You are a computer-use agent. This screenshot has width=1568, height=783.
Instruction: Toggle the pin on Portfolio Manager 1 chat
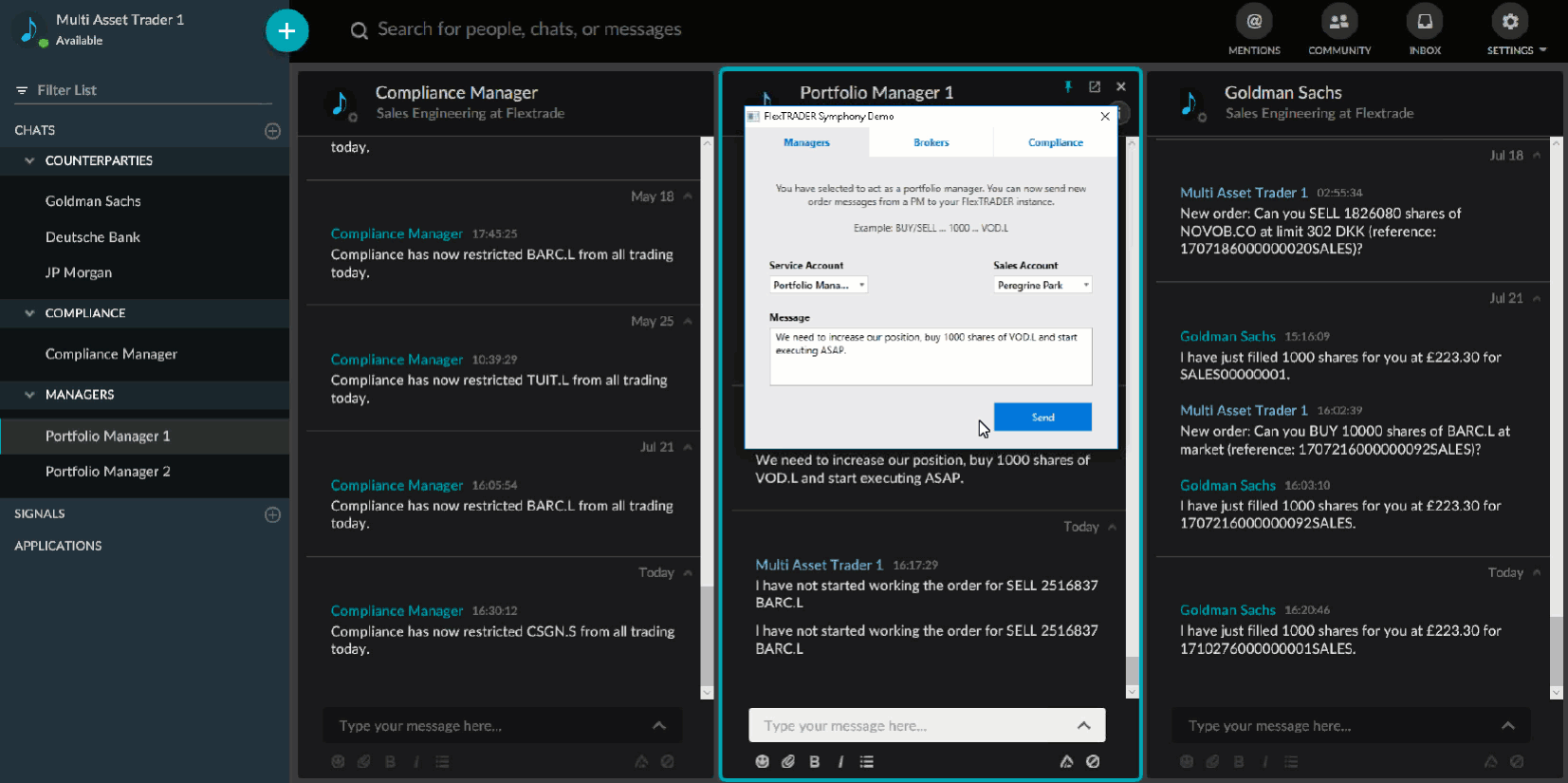pyautogui.click(x=1068, y=86)
